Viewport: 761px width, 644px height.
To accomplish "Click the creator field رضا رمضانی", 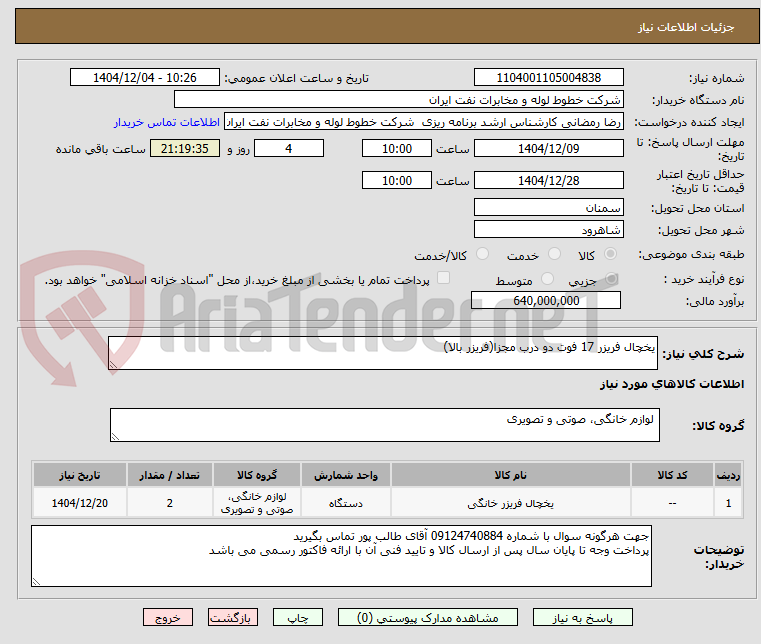I will click(424, 122).
